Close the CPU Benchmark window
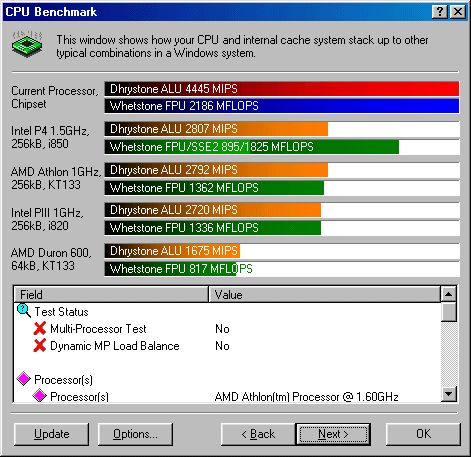The width and height of the screenshot is (471, 457). [x=458, y=12]
